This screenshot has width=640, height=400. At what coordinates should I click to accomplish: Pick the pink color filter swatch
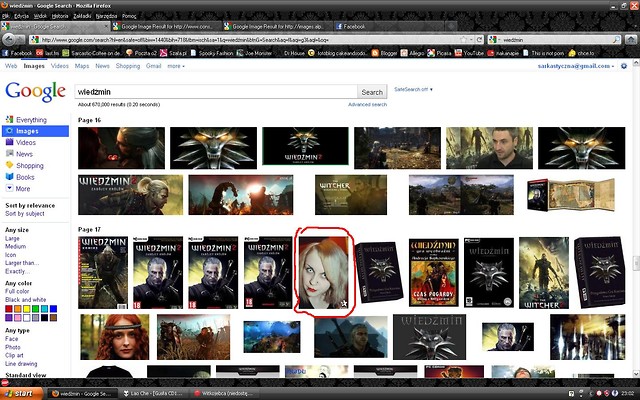point(18,318)
